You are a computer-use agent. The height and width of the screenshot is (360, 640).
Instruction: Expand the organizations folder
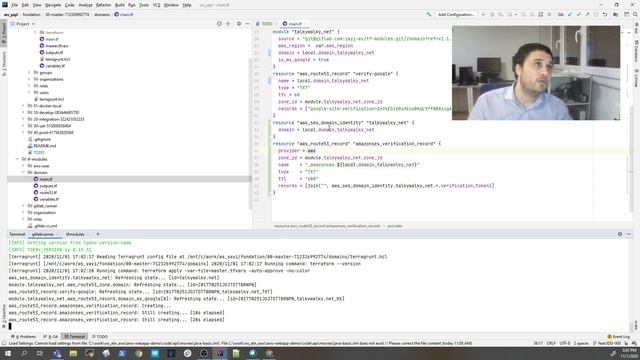pyautogui.click(x=29, y=79)
